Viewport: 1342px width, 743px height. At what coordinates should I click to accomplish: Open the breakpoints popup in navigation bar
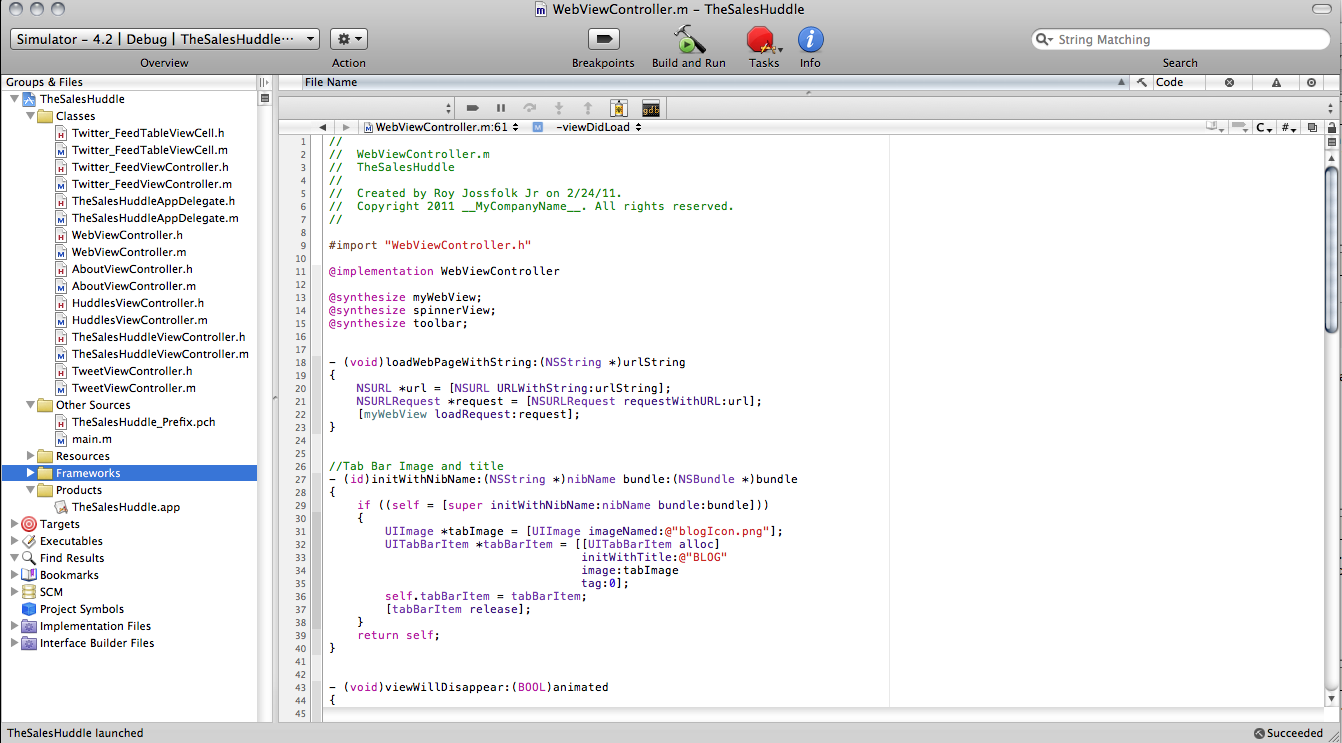[1241, 127]
